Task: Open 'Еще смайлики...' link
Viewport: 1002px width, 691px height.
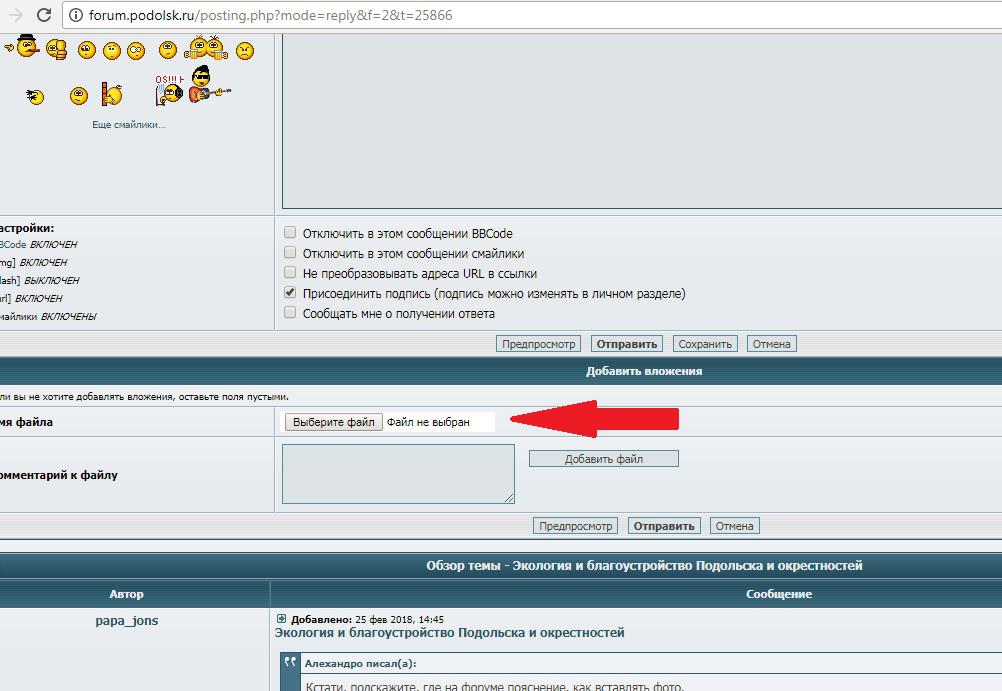Action: pyautogui.click(x=128, y=124)
